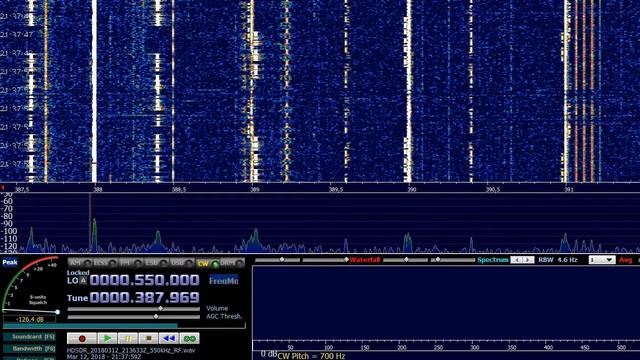The height and width of the screenshot is (360, 640).
Task: Click the CW Pitch = 700 Hz label
Action: pyautogui.click(x=311, y=356)
